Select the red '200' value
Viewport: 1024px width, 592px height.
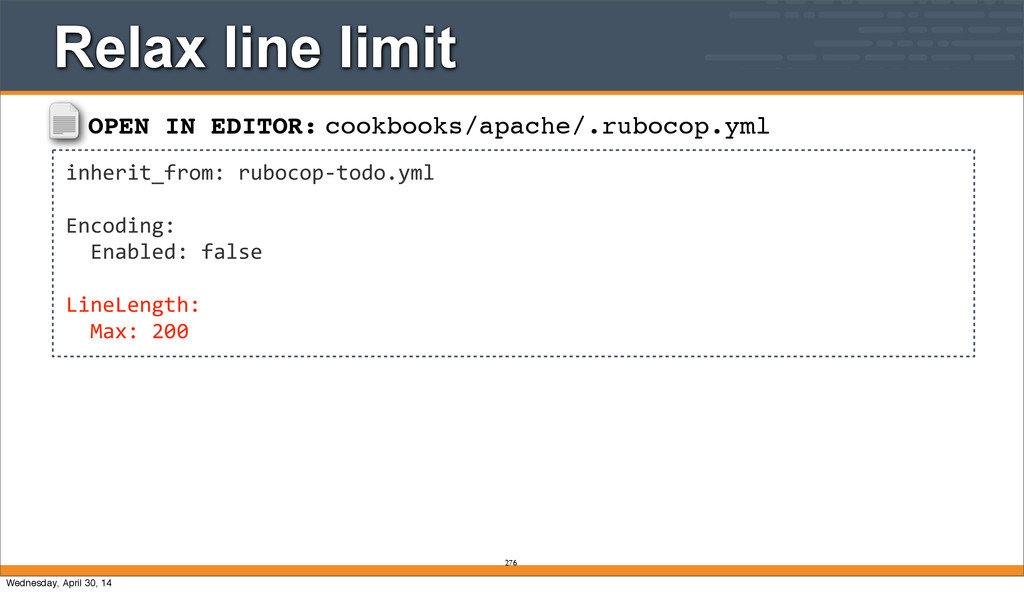(x=170, y=330)
